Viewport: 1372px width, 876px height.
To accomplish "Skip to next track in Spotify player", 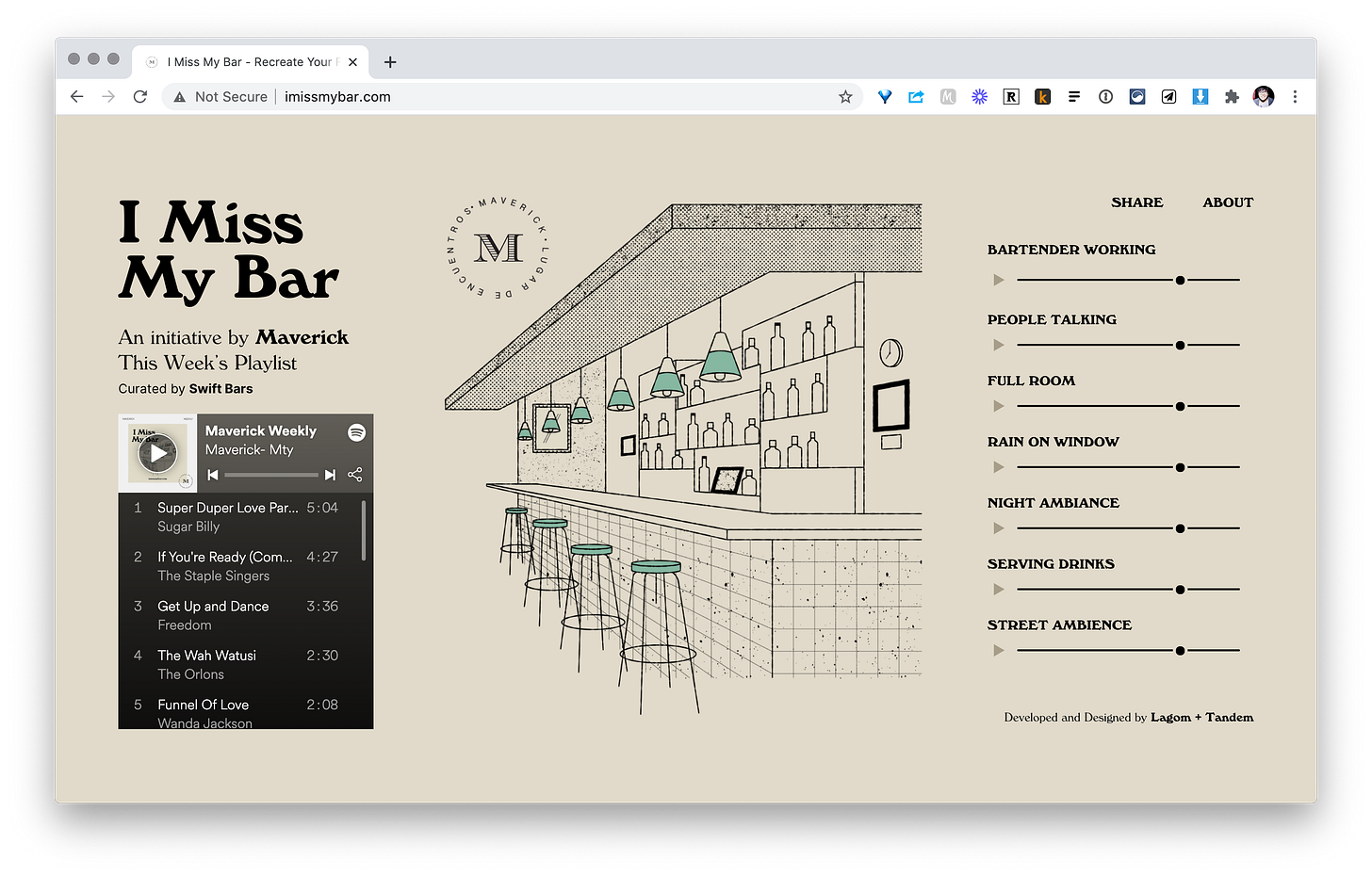I will point(330,475).
